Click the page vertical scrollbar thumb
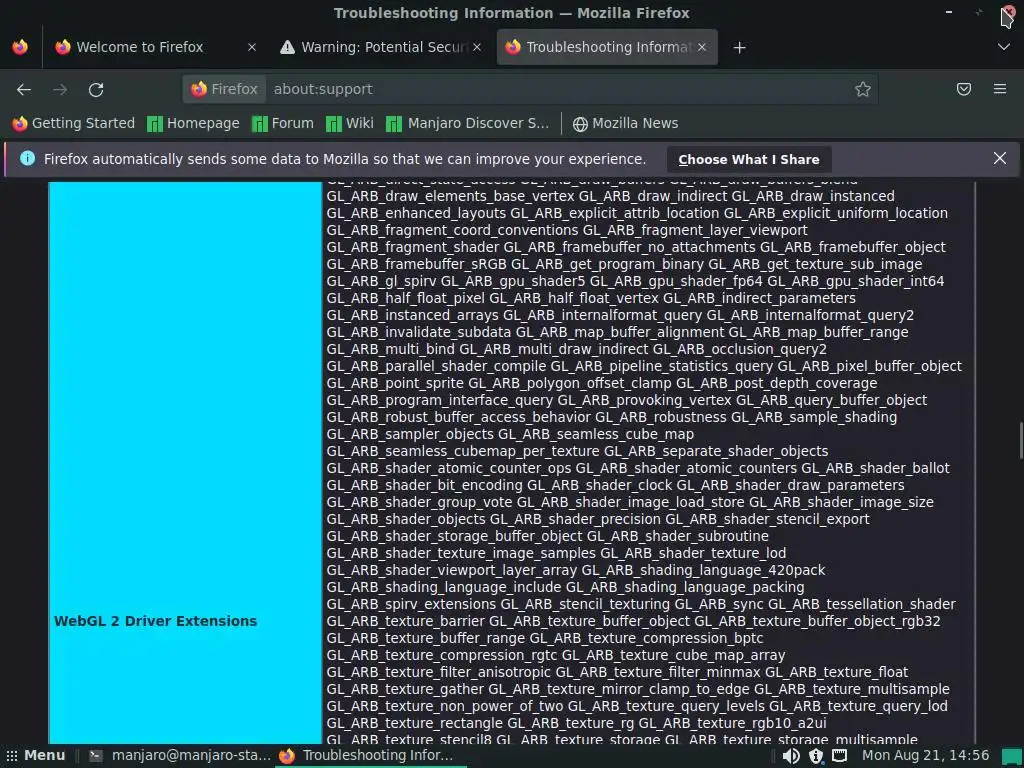 [1020, 441]
